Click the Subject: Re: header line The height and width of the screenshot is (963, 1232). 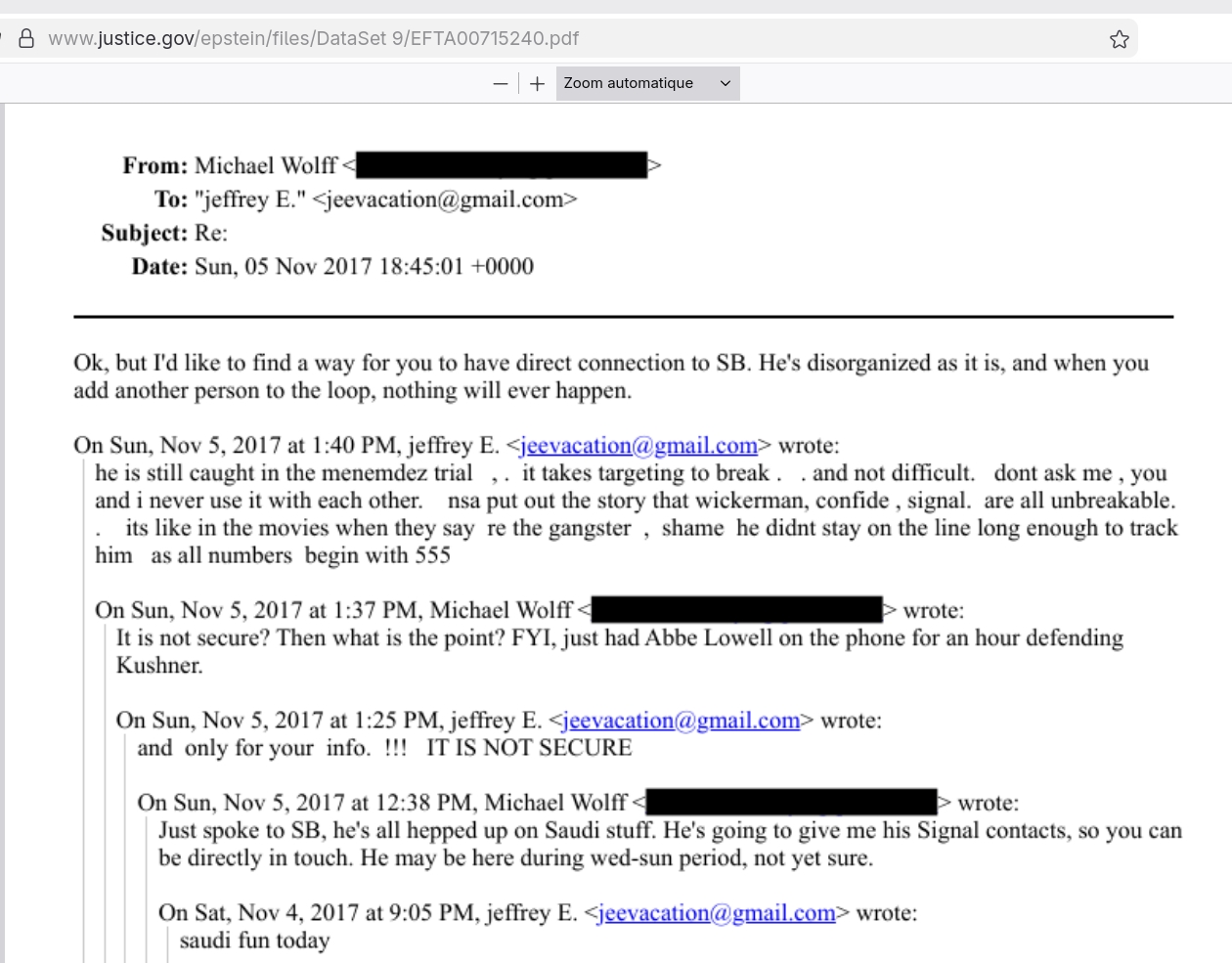point(164,233)
